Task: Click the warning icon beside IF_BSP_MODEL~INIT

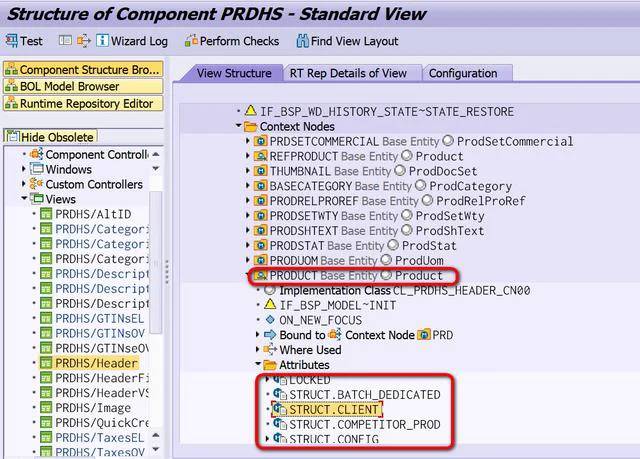Action: 270,303
